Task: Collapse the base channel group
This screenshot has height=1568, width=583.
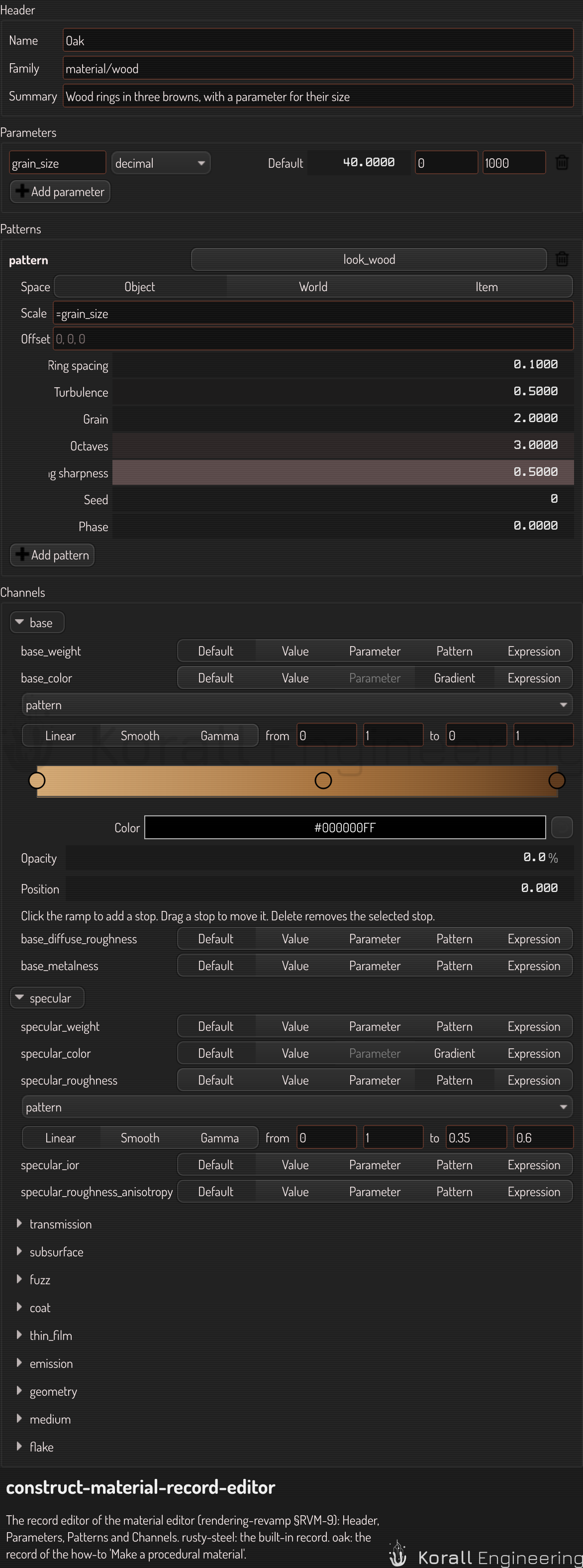Action: pyautogui.click(x=37, y=623)
